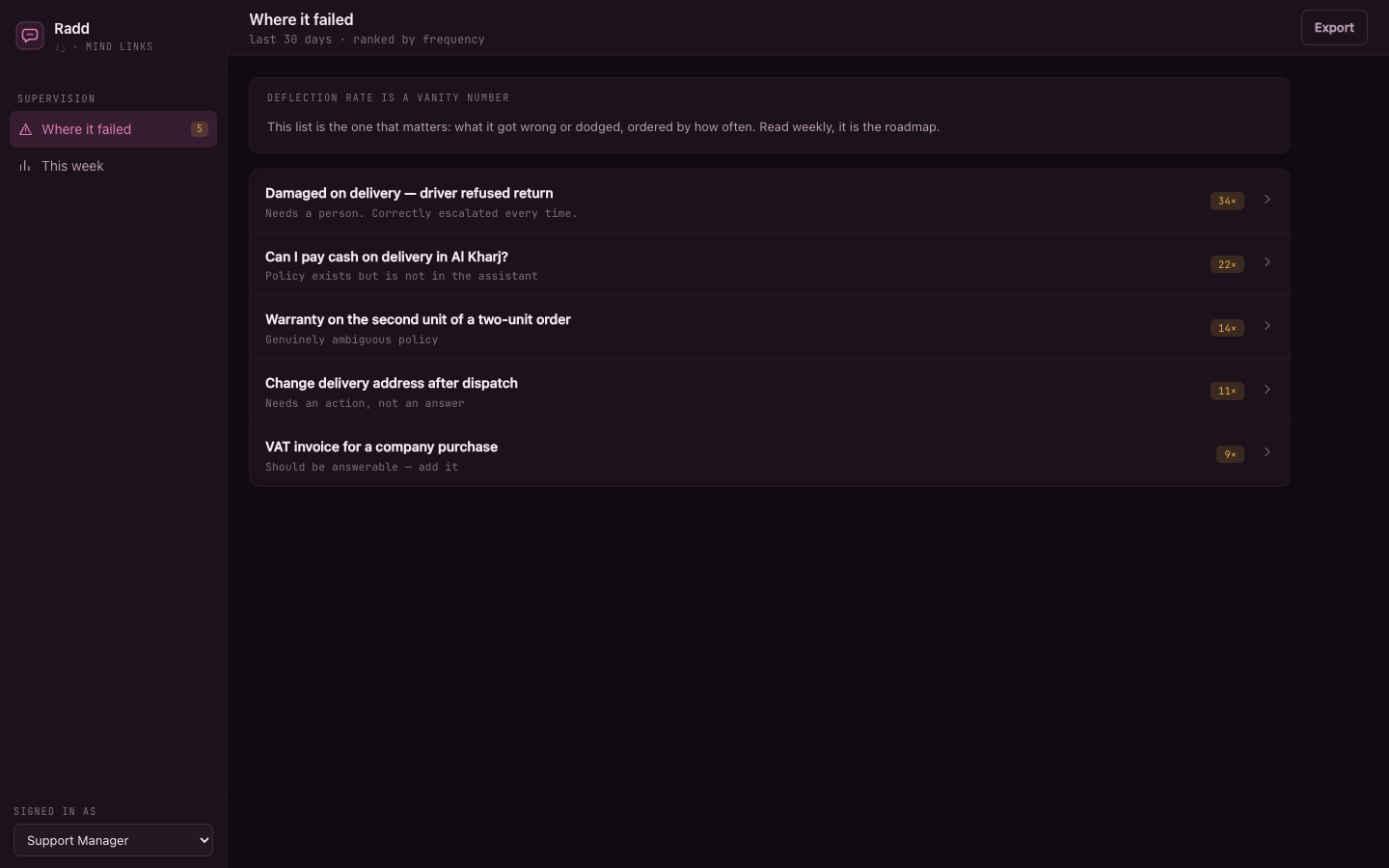
Task: Expand chevron for VAT invoice row
Action: (x=1267, y=452)
